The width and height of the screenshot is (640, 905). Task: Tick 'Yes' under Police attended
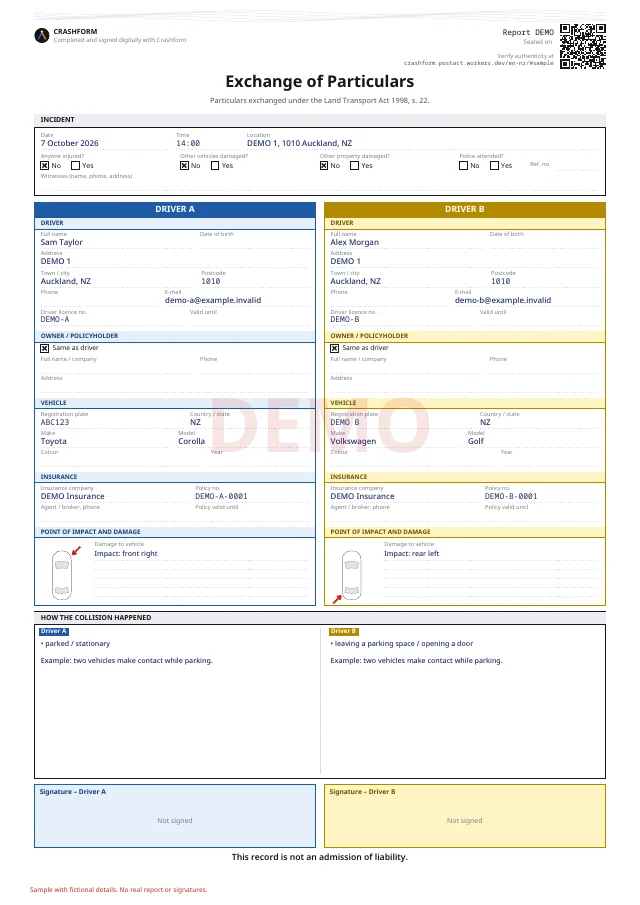(x=495, y=166)
